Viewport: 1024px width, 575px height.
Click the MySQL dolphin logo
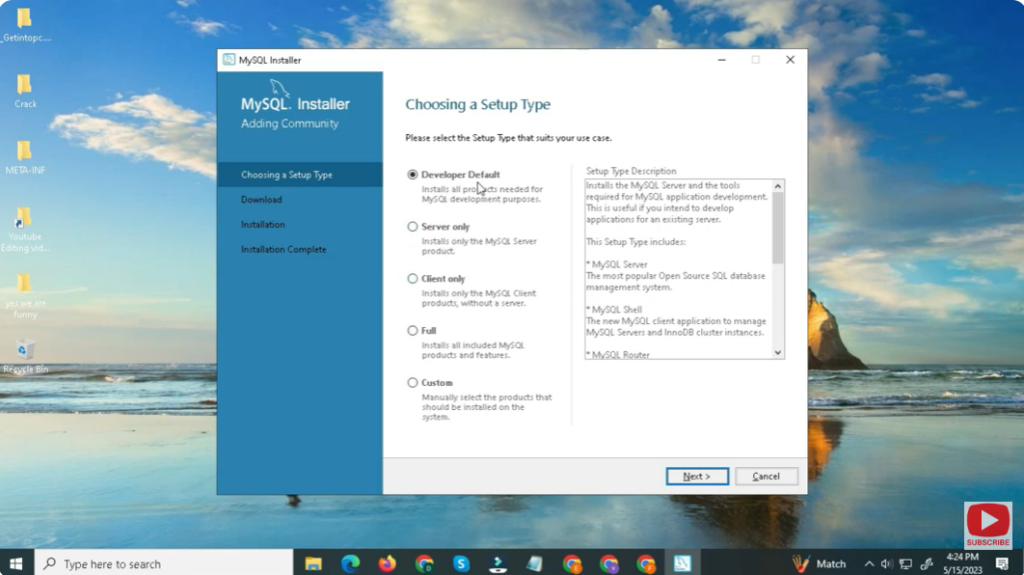[280, 88]
